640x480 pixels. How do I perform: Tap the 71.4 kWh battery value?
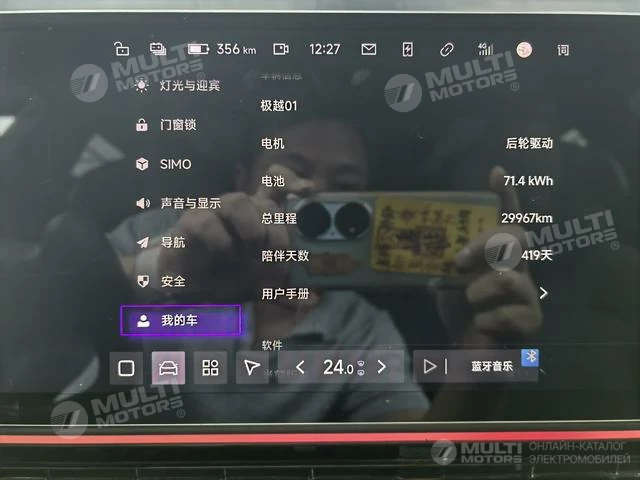[529, 180]
